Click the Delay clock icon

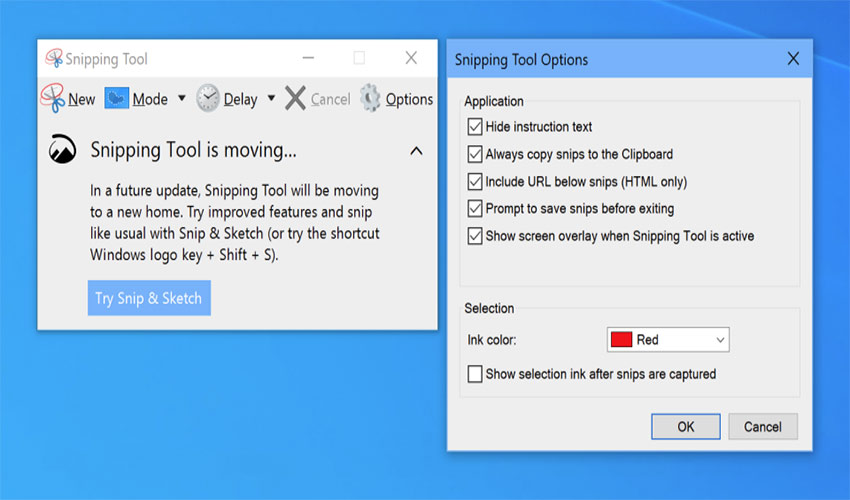tap(208, 98)
